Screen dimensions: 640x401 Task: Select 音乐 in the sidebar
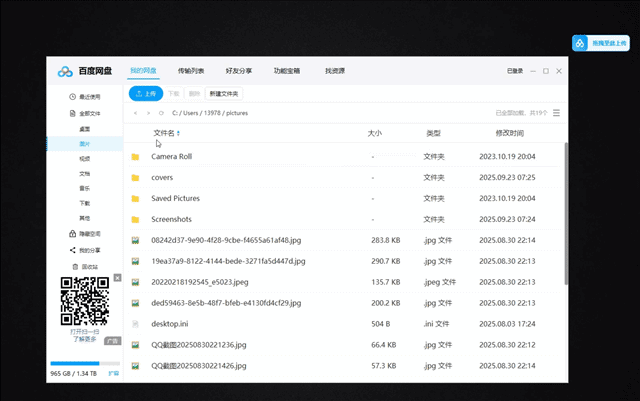[x=84, y=188]
